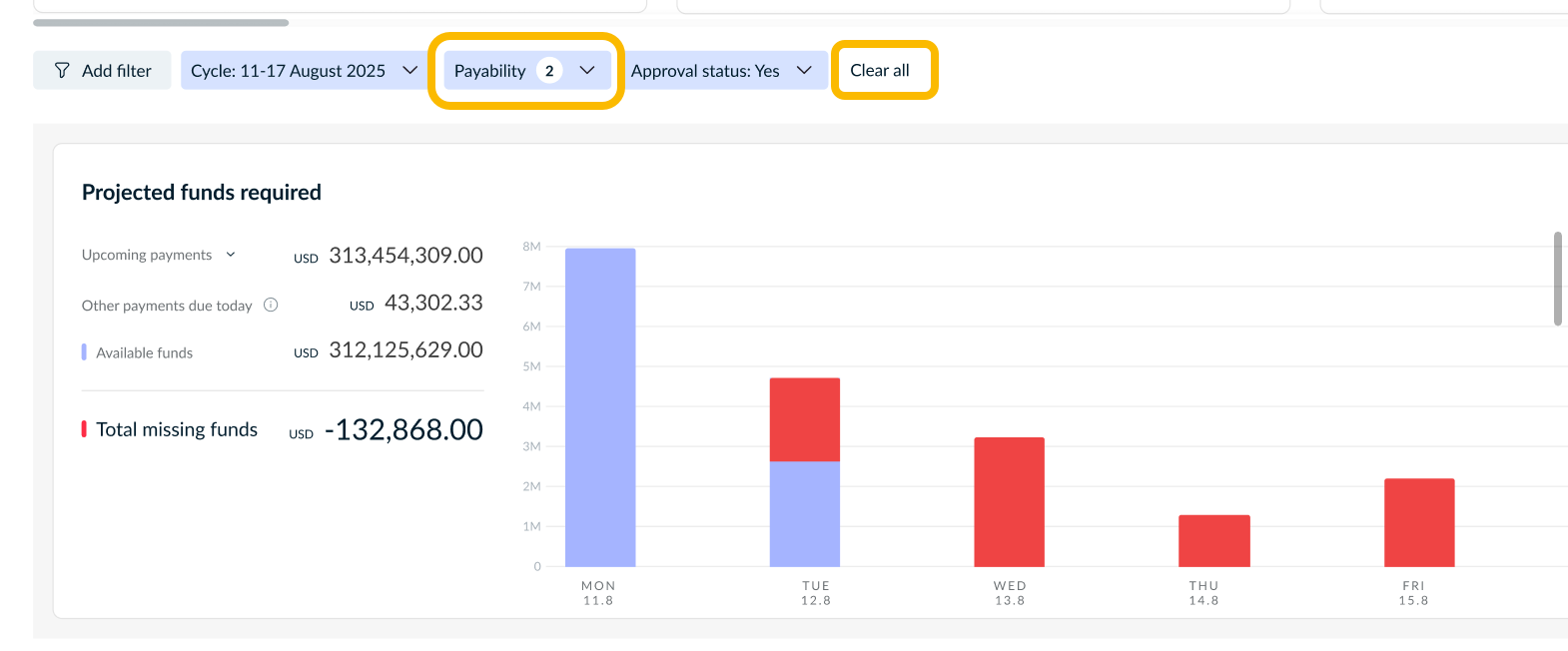Click the Payability filter count badge
Screen dimensions: 1568x651
(x=549, y=71)
